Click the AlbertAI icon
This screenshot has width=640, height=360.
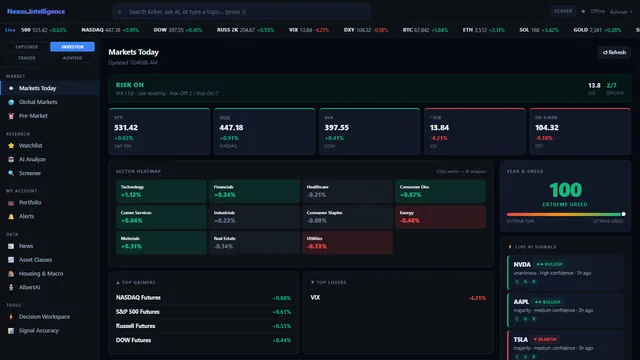11,287
